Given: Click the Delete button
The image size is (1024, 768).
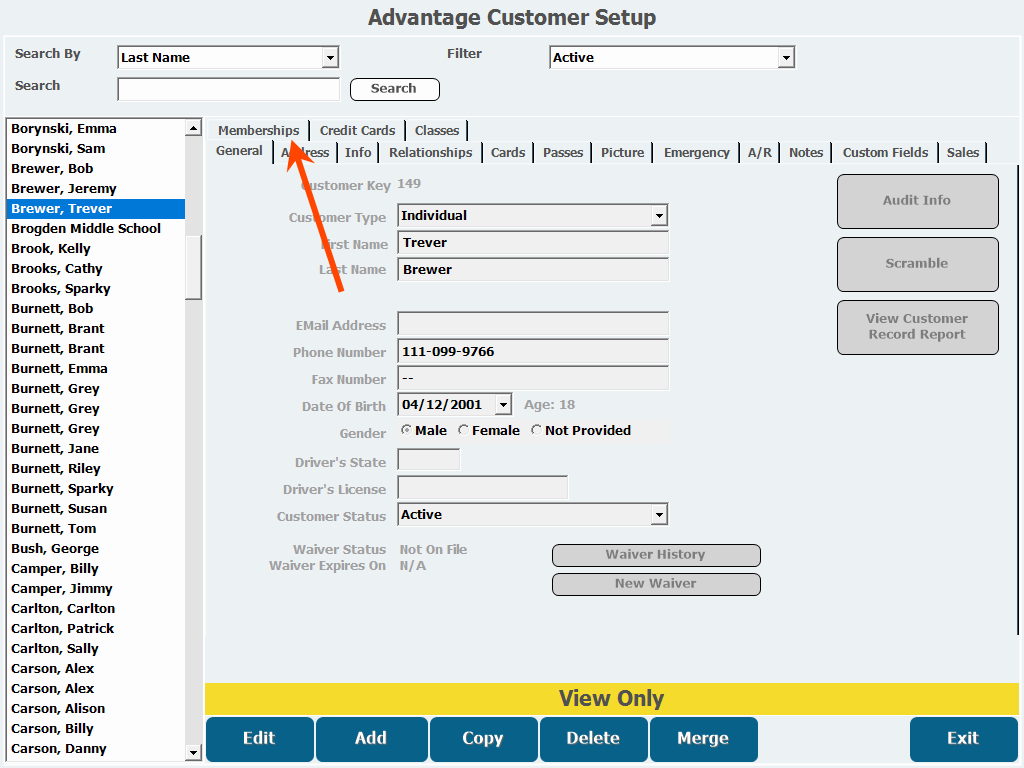Looking at the screenshot, I should point(593,739).
